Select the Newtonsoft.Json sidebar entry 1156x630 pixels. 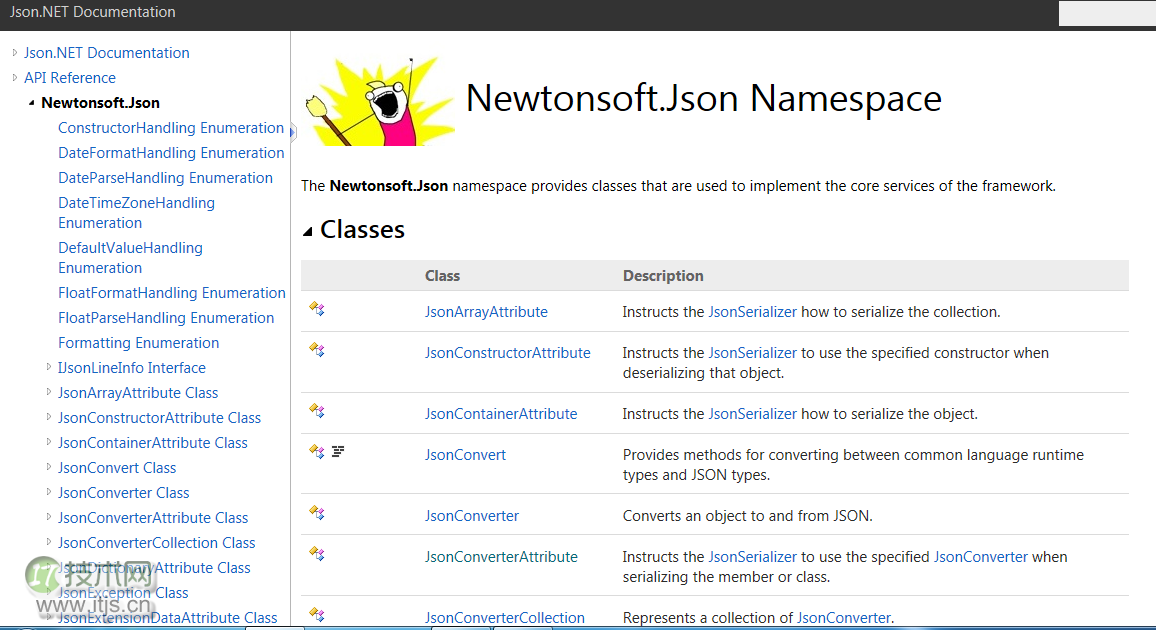[x=100, y=103]
